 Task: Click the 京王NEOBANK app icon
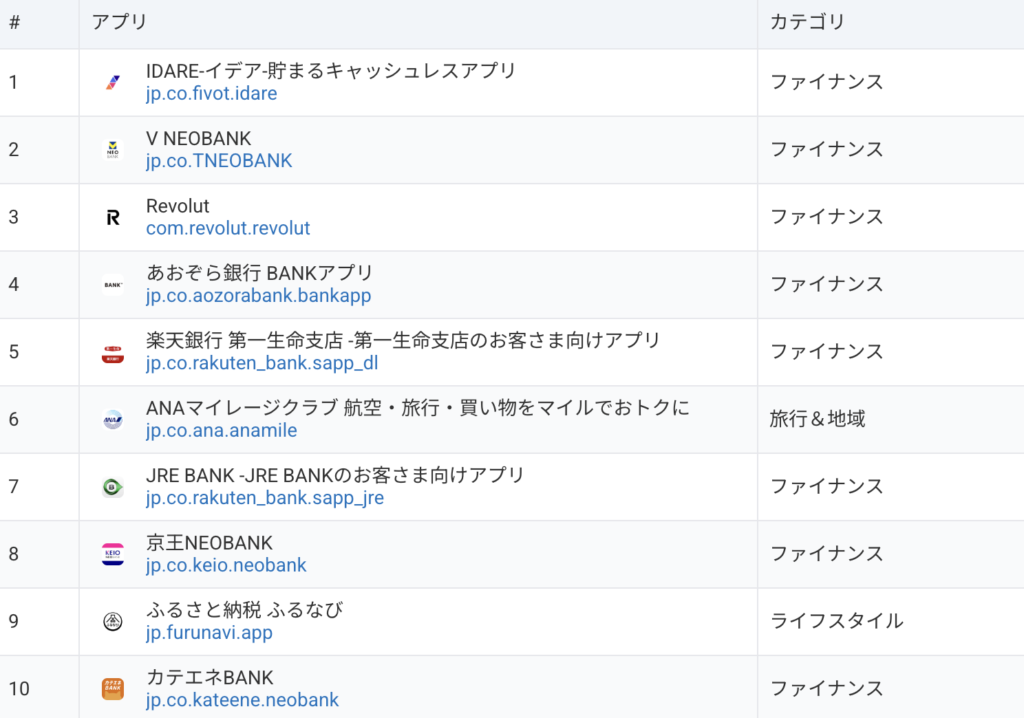pos(113,554)
